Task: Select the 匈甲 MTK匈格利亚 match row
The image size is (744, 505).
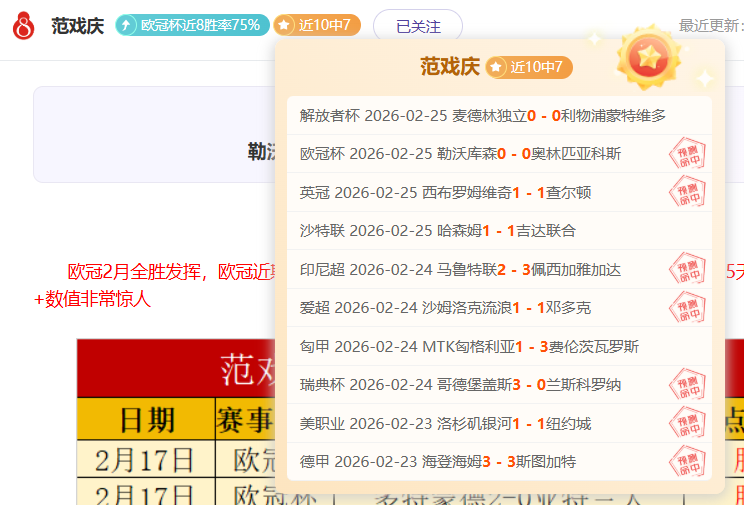Action: click(x=469, y=346)
